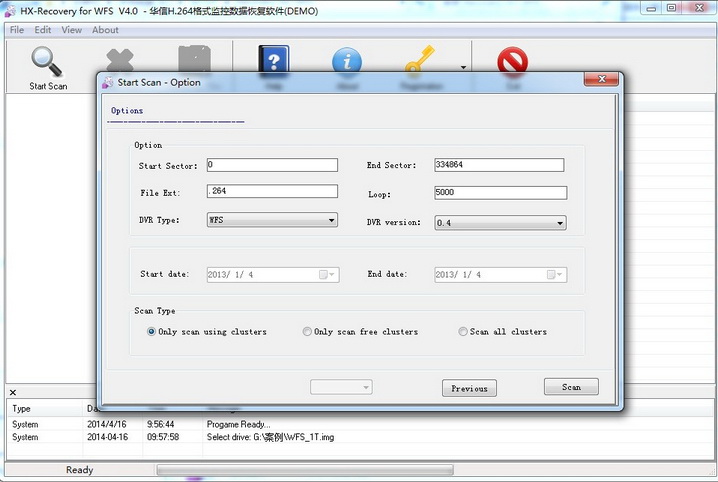Click the HX-Recovery app icon in title bar
Screen dimensions: 718x482
(x=10, y=11)
